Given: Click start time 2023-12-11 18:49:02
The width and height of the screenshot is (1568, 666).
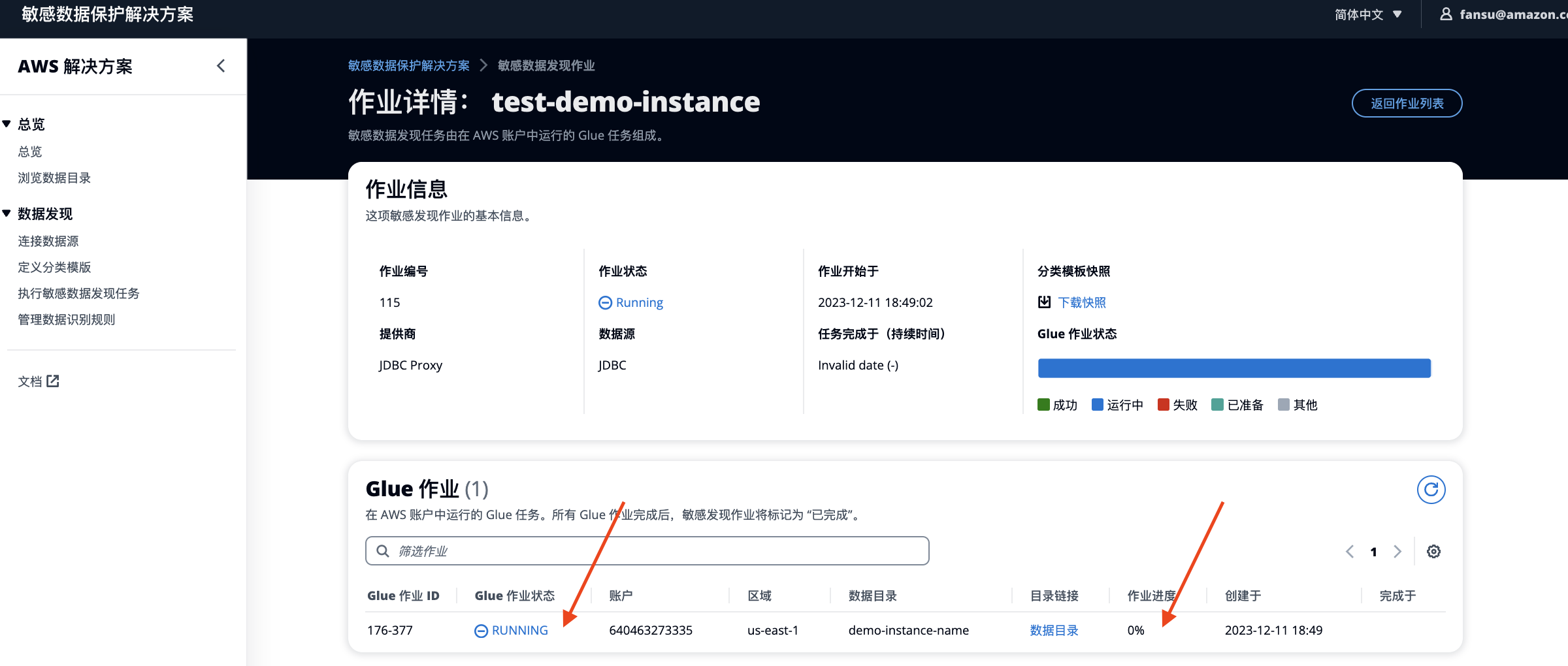Looking at the screenshot, I should 875,302.
